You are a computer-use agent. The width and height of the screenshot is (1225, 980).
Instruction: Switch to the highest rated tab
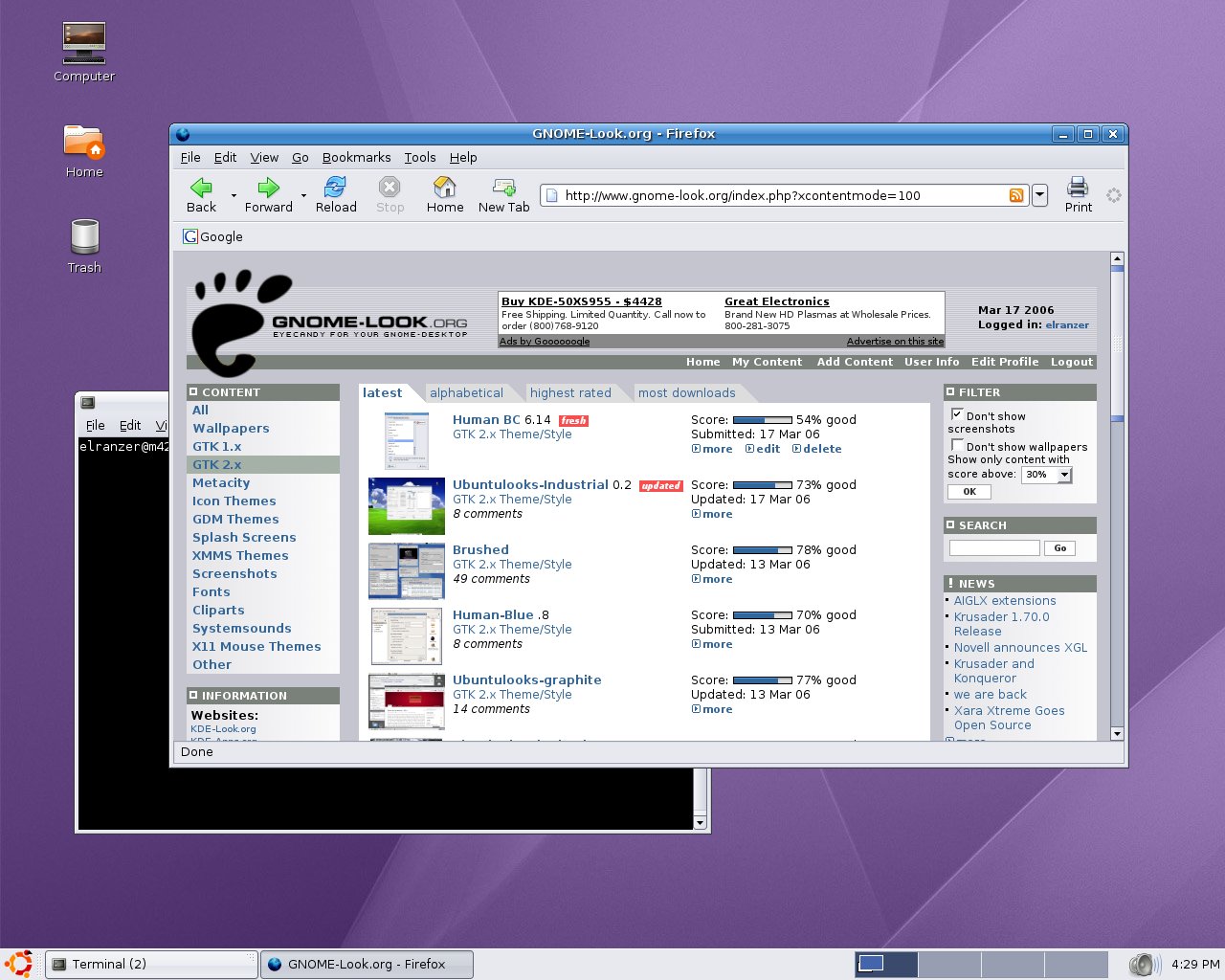(x=570, y=392)
